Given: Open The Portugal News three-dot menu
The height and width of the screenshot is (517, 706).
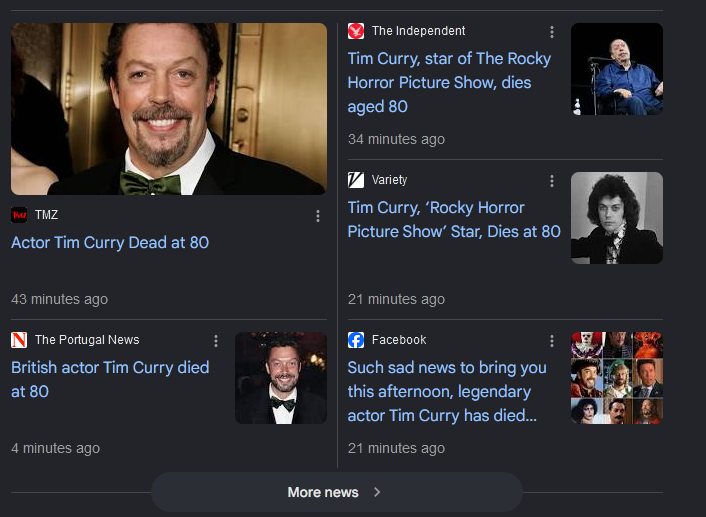Looking at the screenshot, I should (216, 341).
